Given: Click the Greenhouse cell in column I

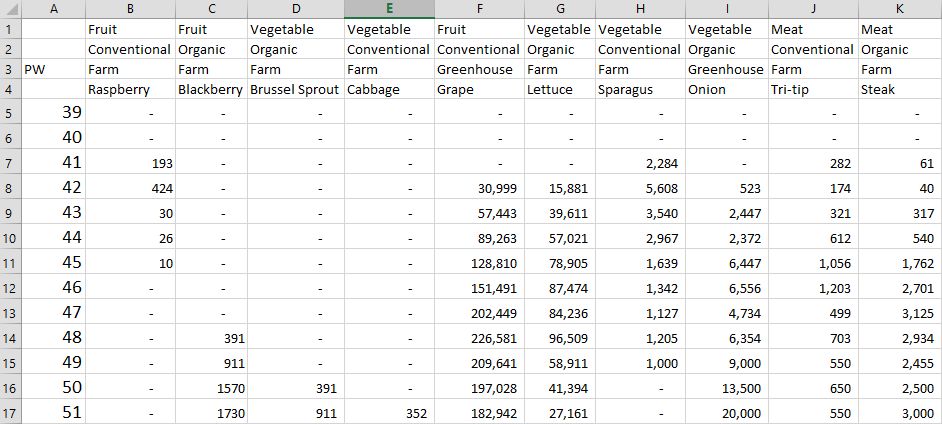Looking at the screenshot, I should coord(726,70).
